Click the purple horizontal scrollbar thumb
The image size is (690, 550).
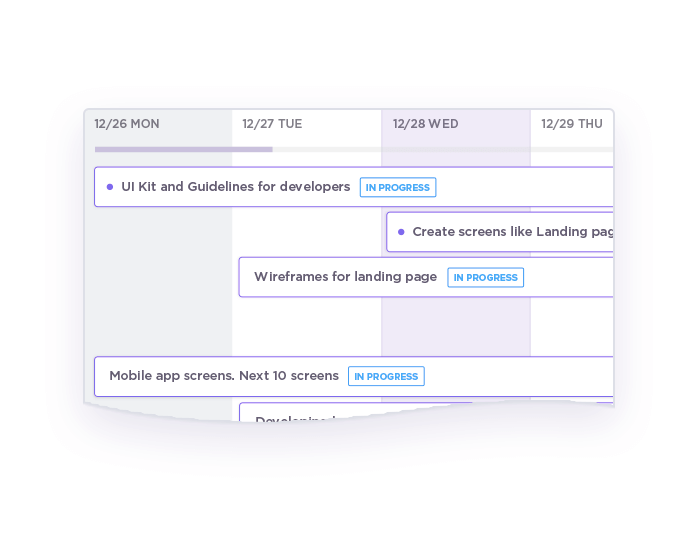183,149
